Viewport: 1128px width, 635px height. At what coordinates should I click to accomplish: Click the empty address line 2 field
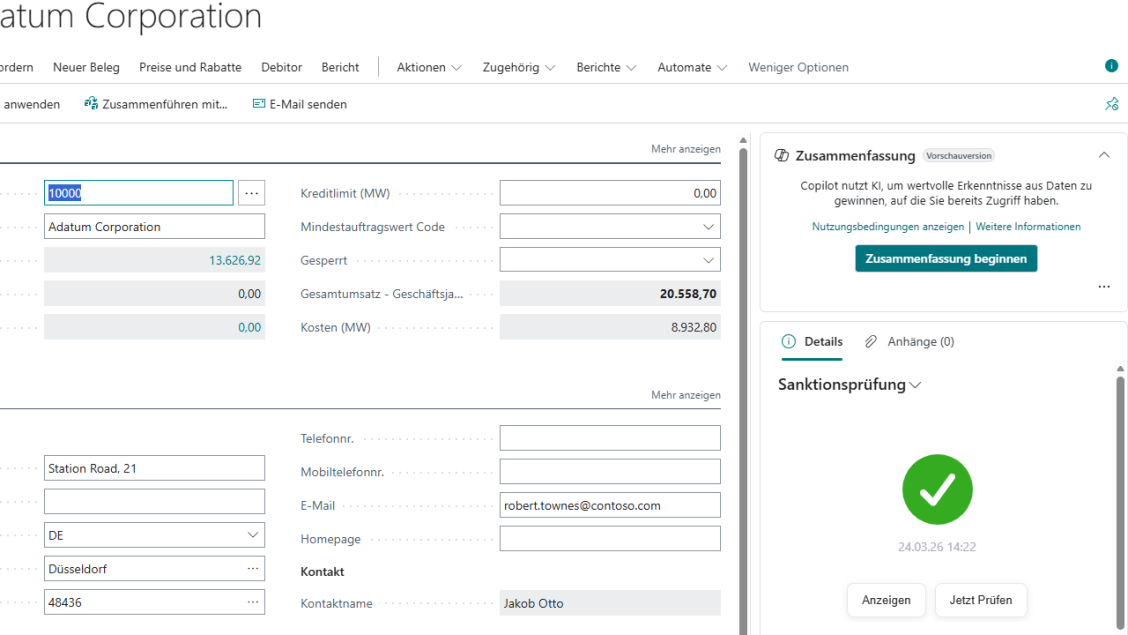[x=154, y=502]
